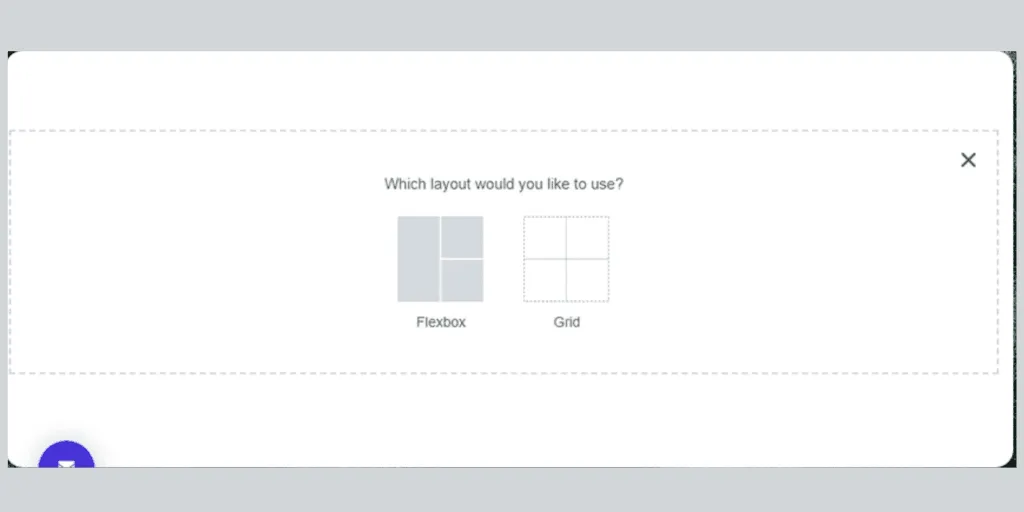Click the white area below the dashed container

tap(500, 420)
